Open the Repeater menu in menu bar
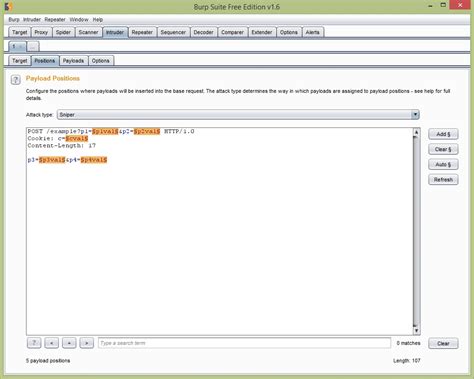The height and width of the screenshot is (379, 474). [x=55, y=20]
